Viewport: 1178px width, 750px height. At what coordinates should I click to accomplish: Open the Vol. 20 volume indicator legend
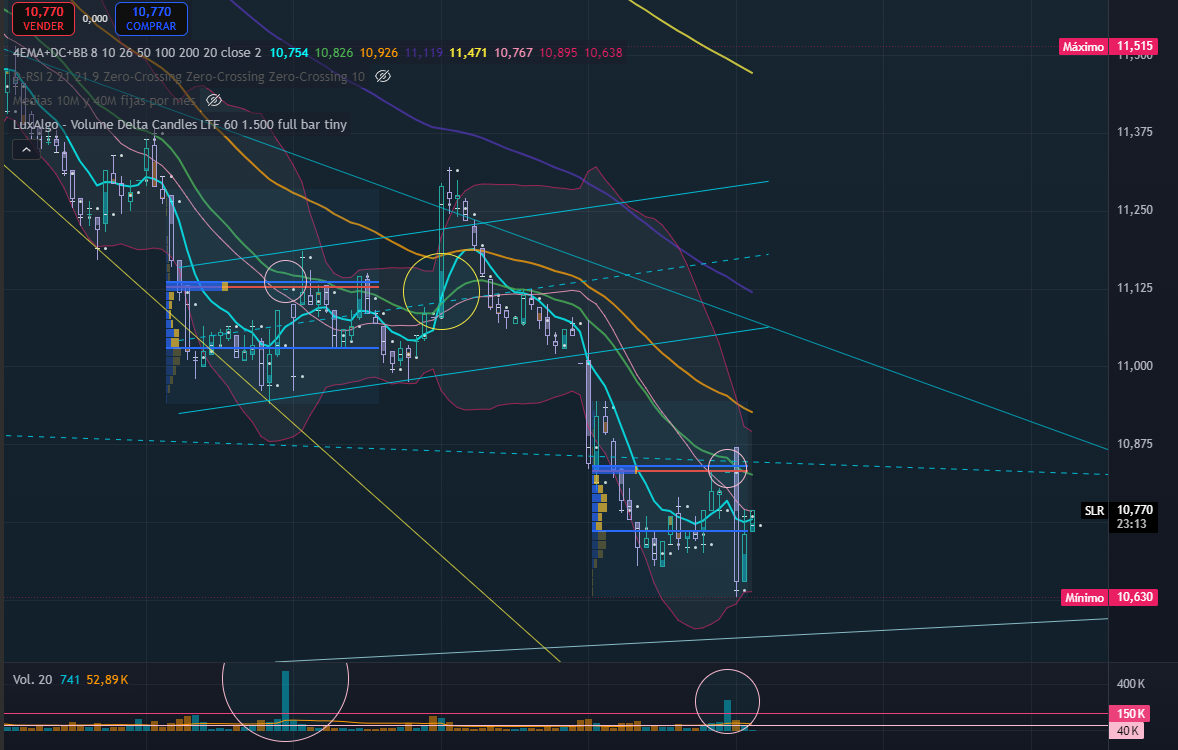tap(32, 679)
